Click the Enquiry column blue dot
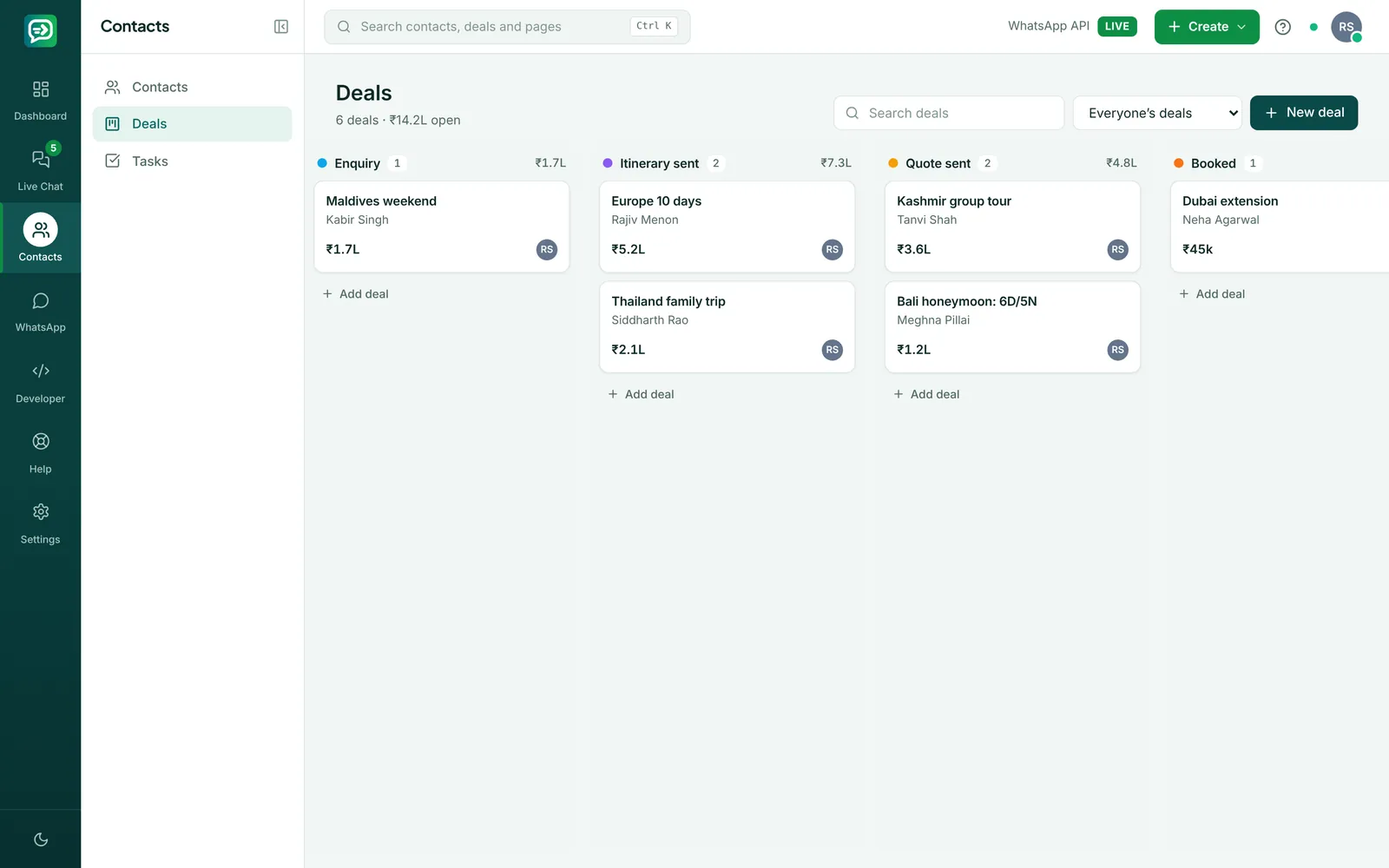This screenshot has height=868, width=1389. click(x=322, y=163)
